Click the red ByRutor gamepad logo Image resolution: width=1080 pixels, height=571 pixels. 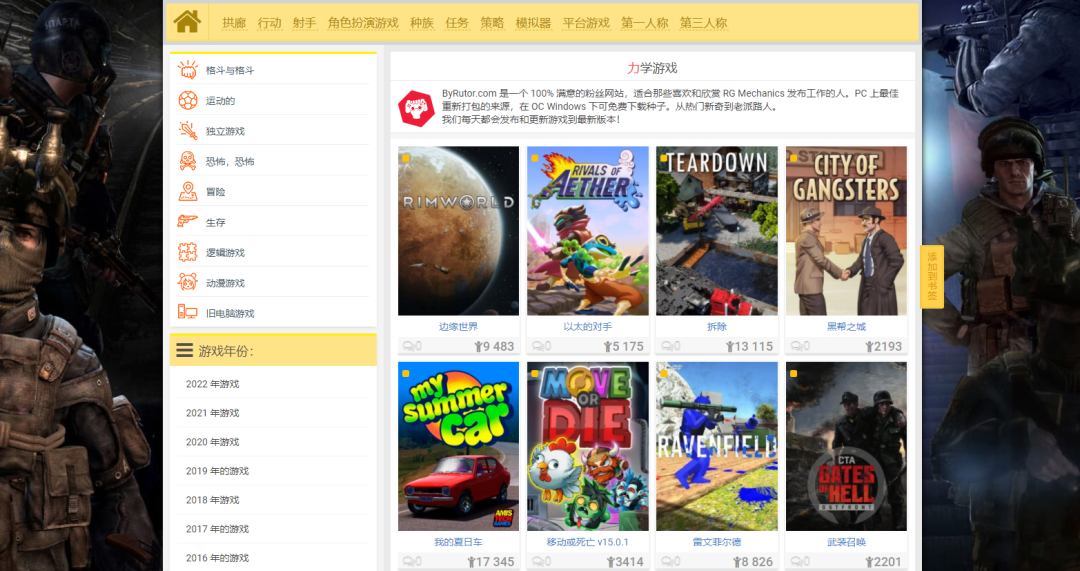click(x=416, y=108)
